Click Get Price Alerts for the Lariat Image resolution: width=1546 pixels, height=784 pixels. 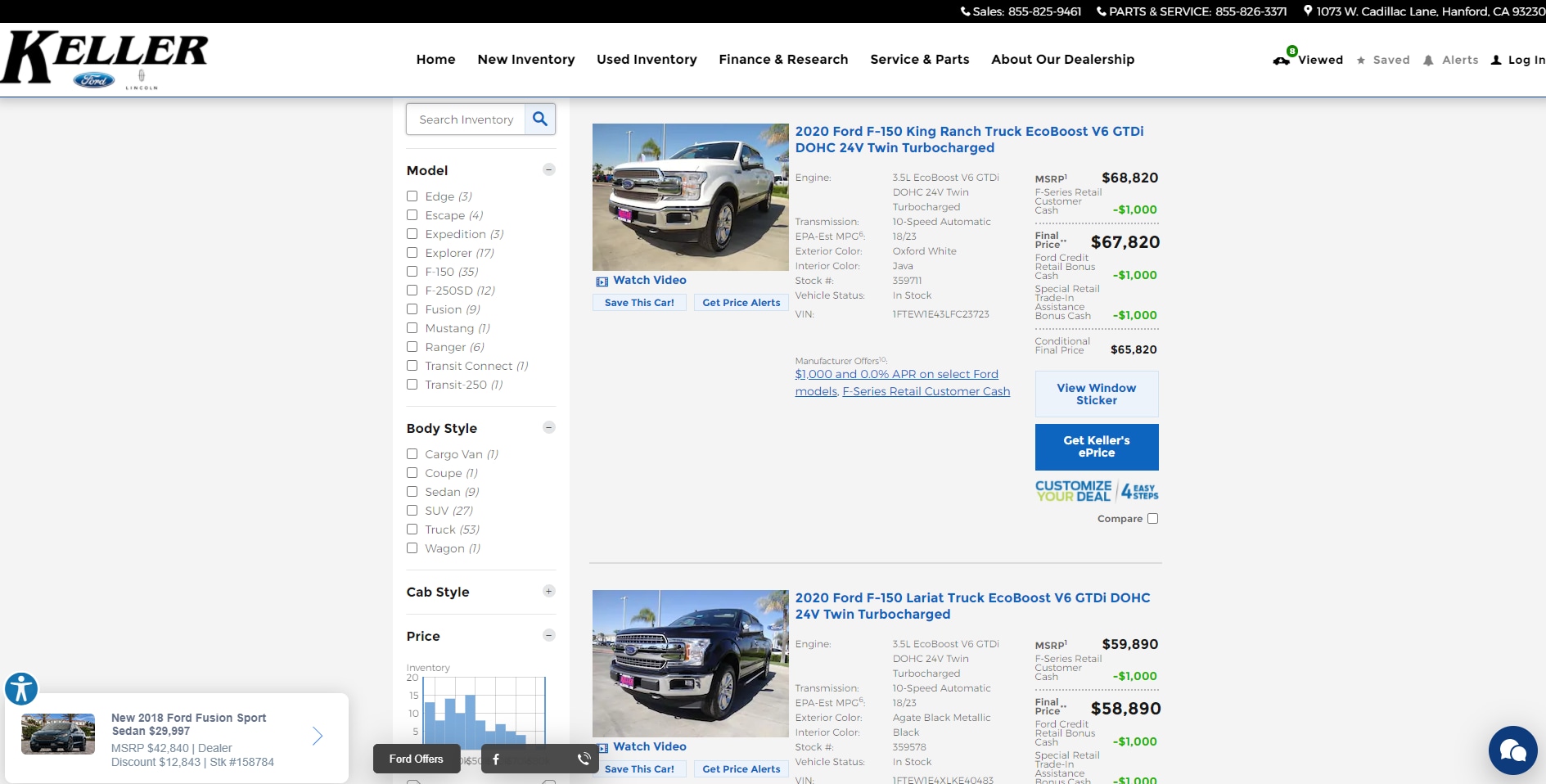(x=741, y=769)
